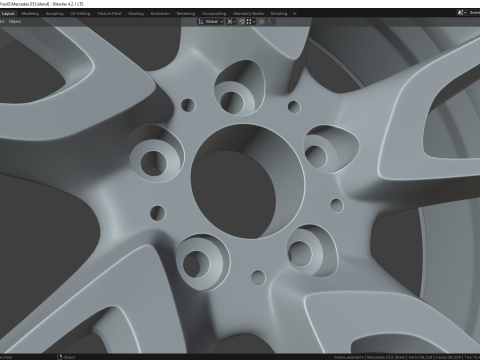
Task: Switch to the Texture Paint workspace tab
Action: (x=109, y=14)
